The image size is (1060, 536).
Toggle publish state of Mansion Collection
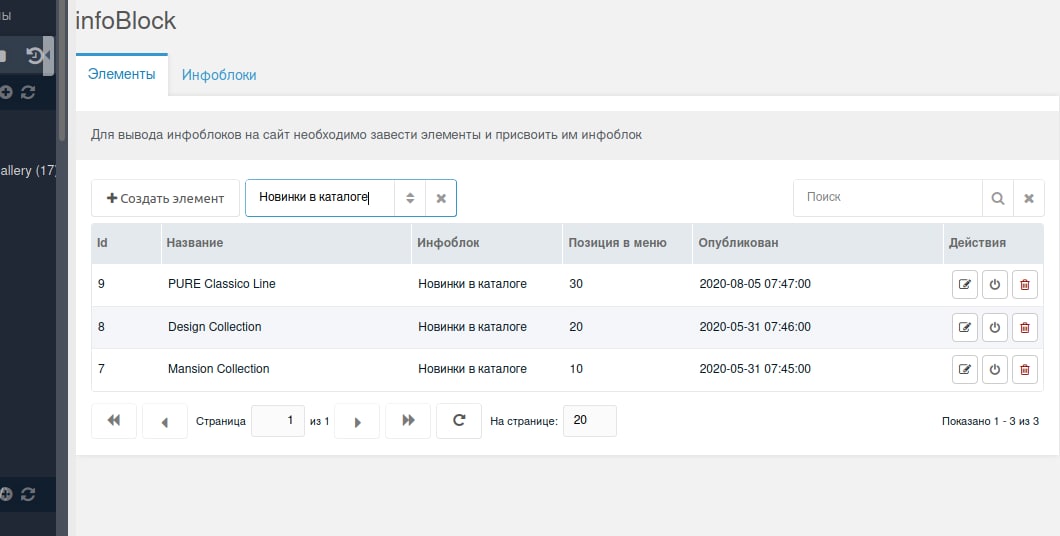point(994,370)
